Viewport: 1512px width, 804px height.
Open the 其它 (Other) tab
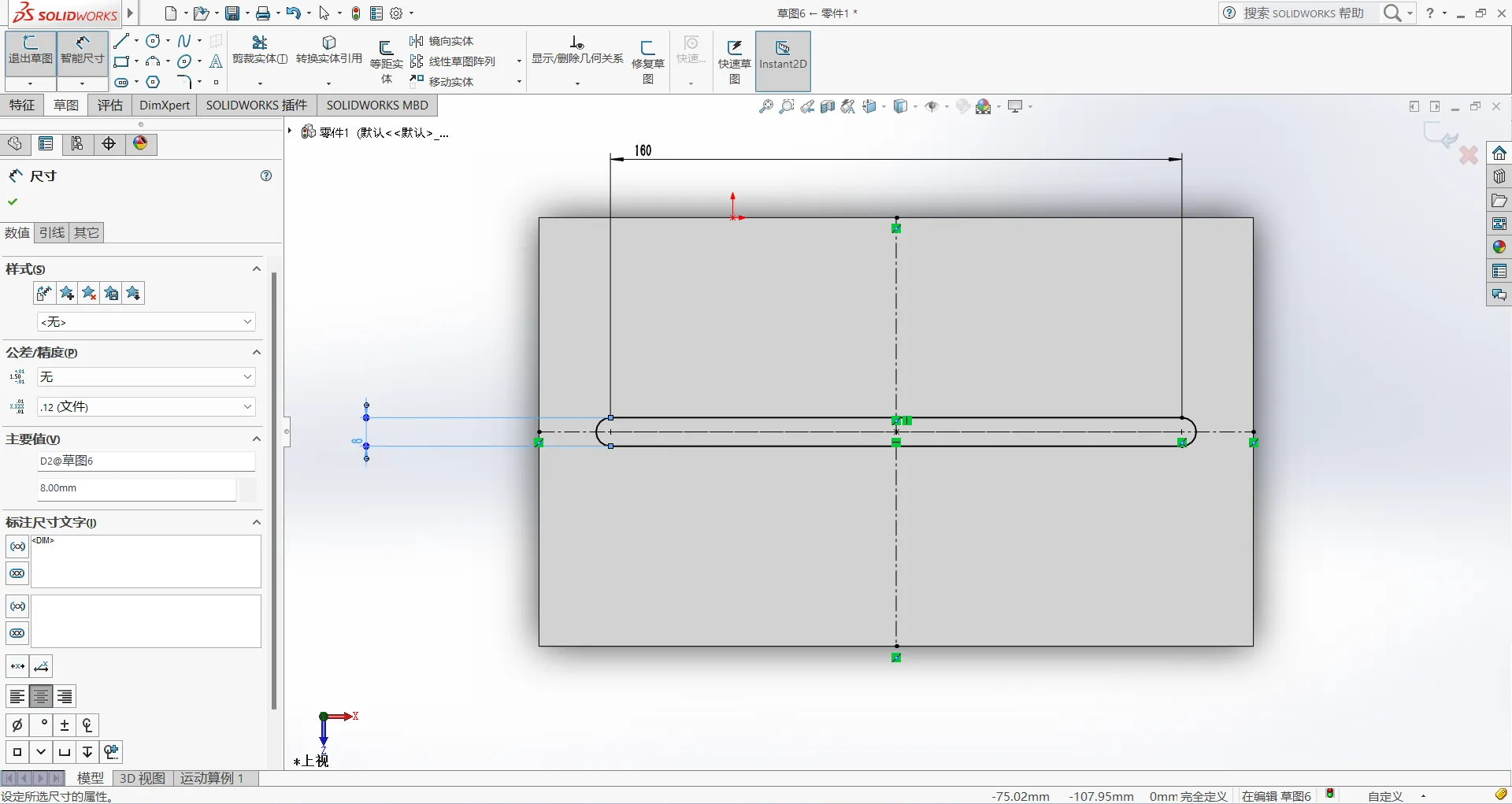click(x=87, y=233)
